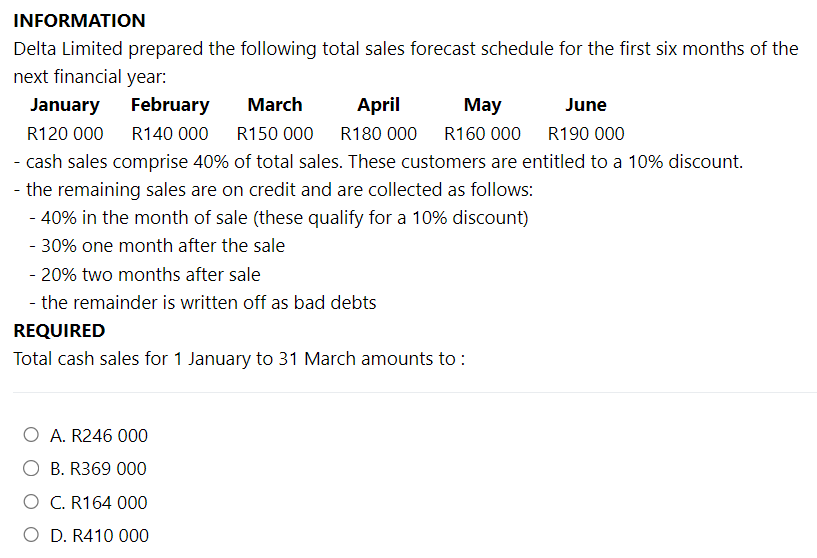Viewport: 817px width, 558px height.
Task: Click the March column header
Action: coord(275,105)
